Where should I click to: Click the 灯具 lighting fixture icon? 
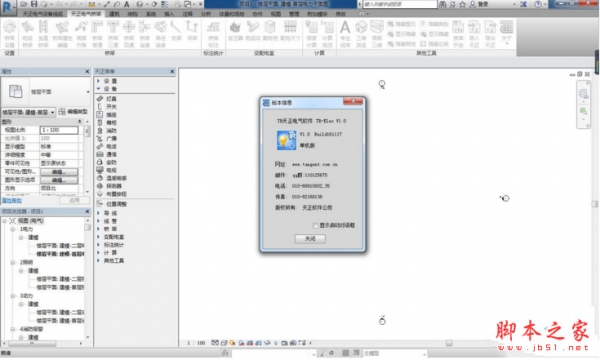click(100, 99)
